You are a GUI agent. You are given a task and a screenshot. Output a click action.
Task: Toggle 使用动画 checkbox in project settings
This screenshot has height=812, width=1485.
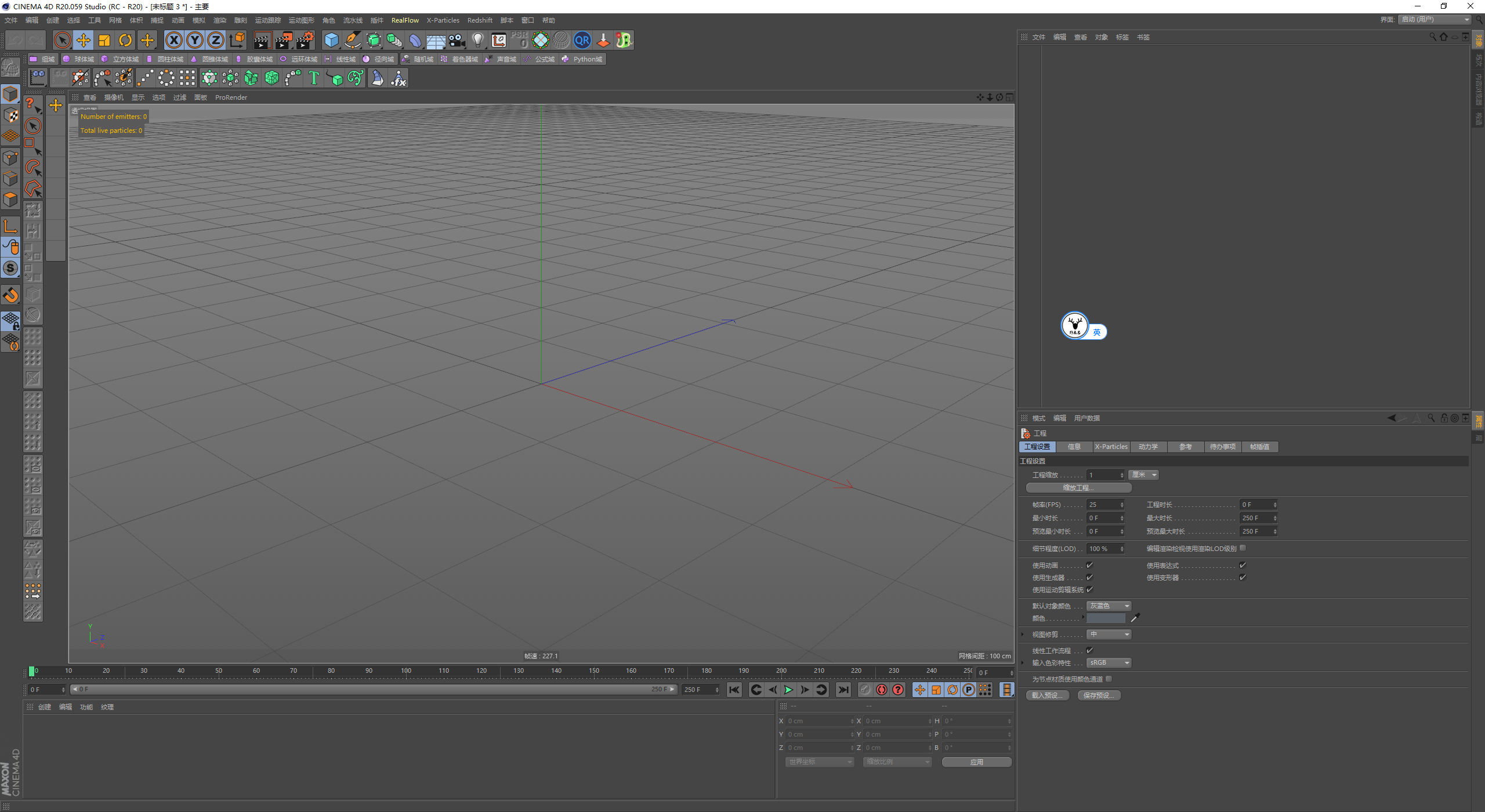(1091, 565)
